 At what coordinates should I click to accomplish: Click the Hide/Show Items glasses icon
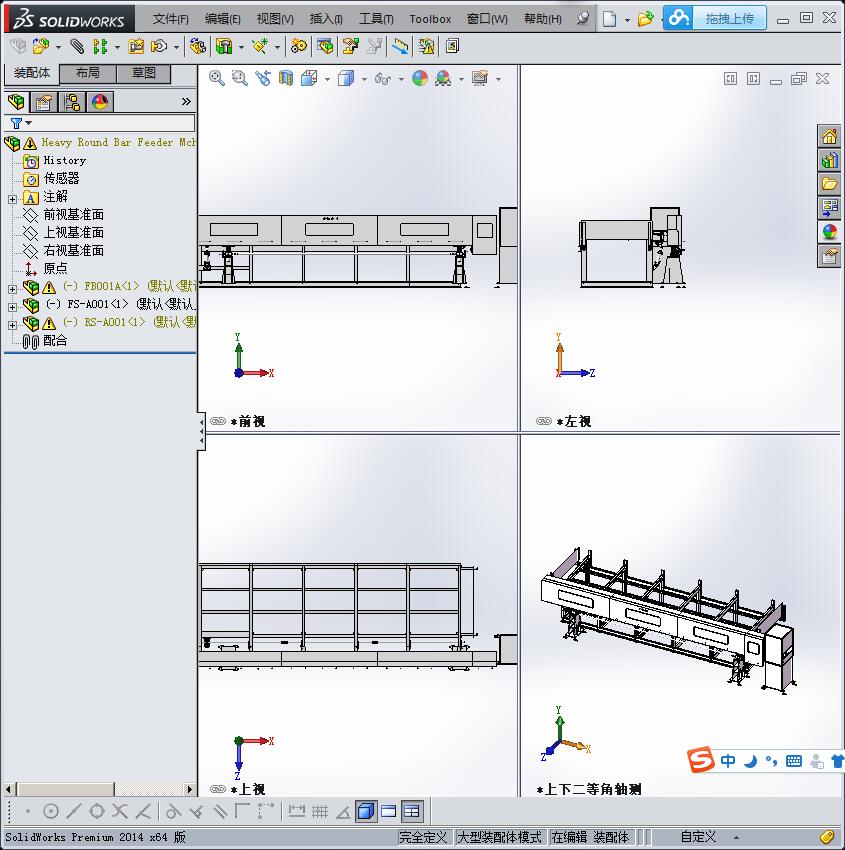click(383, 79)
